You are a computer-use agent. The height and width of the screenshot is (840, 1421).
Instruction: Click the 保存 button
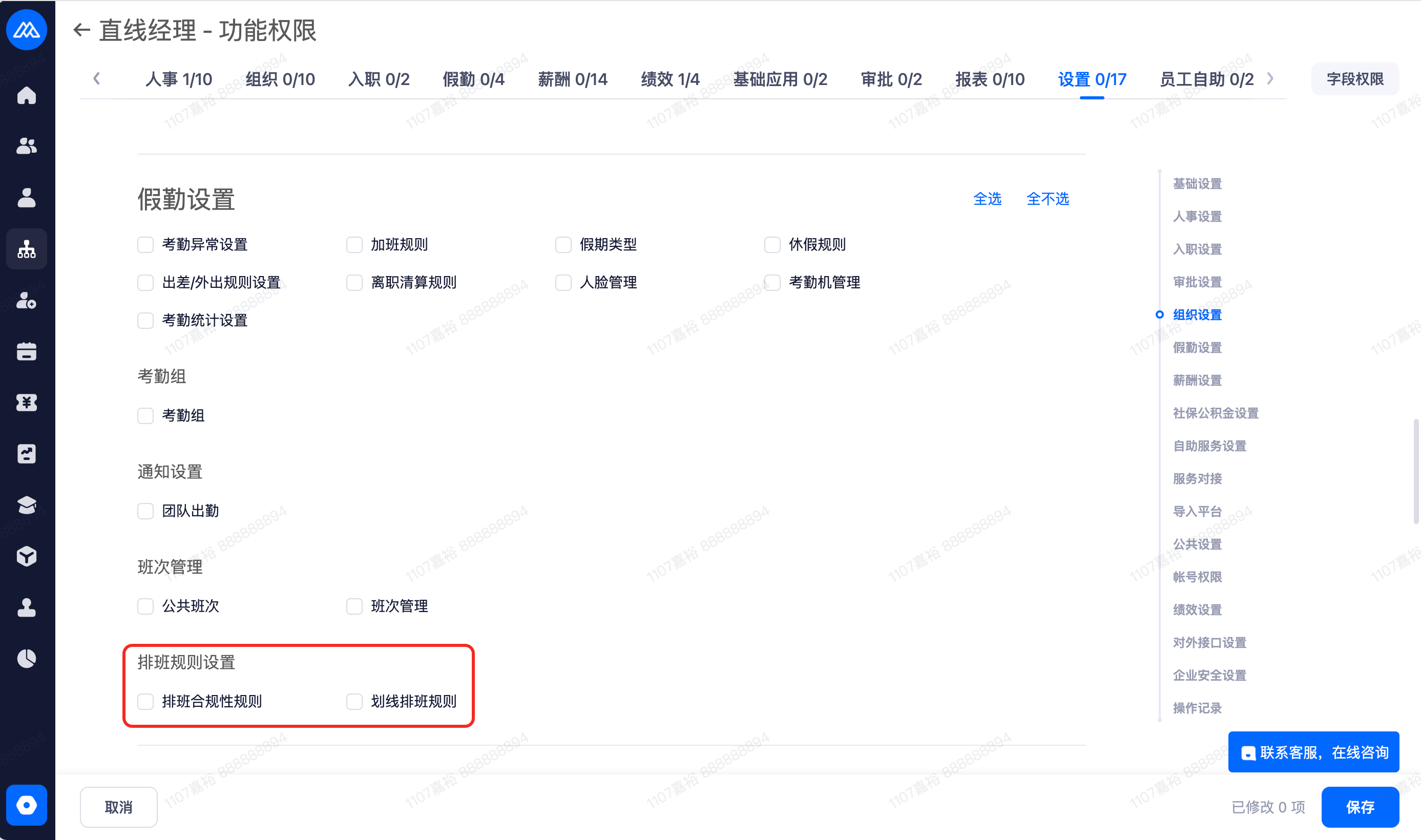[x=1360, y=807]
